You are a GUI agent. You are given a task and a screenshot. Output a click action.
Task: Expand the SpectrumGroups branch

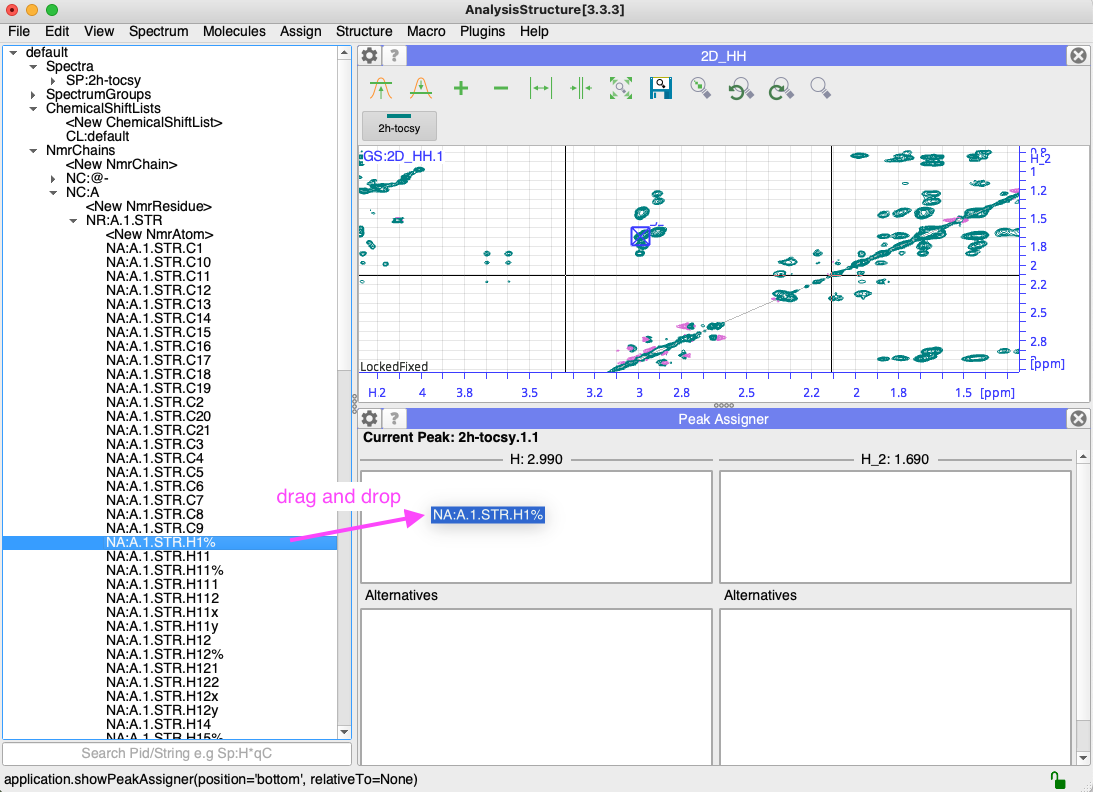click(33, 95)
